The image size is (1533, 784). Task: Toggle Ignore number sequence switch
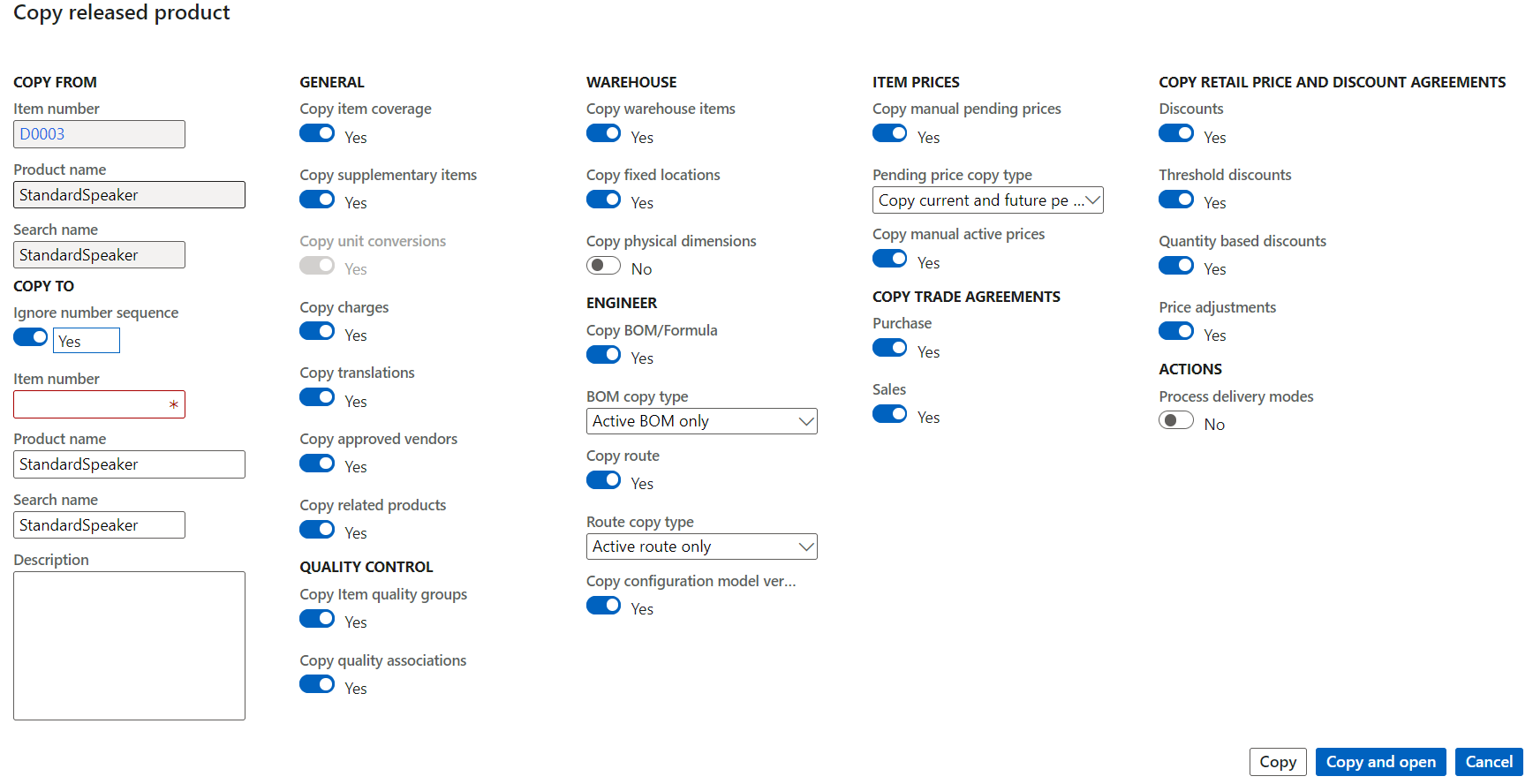coord(31,338)
